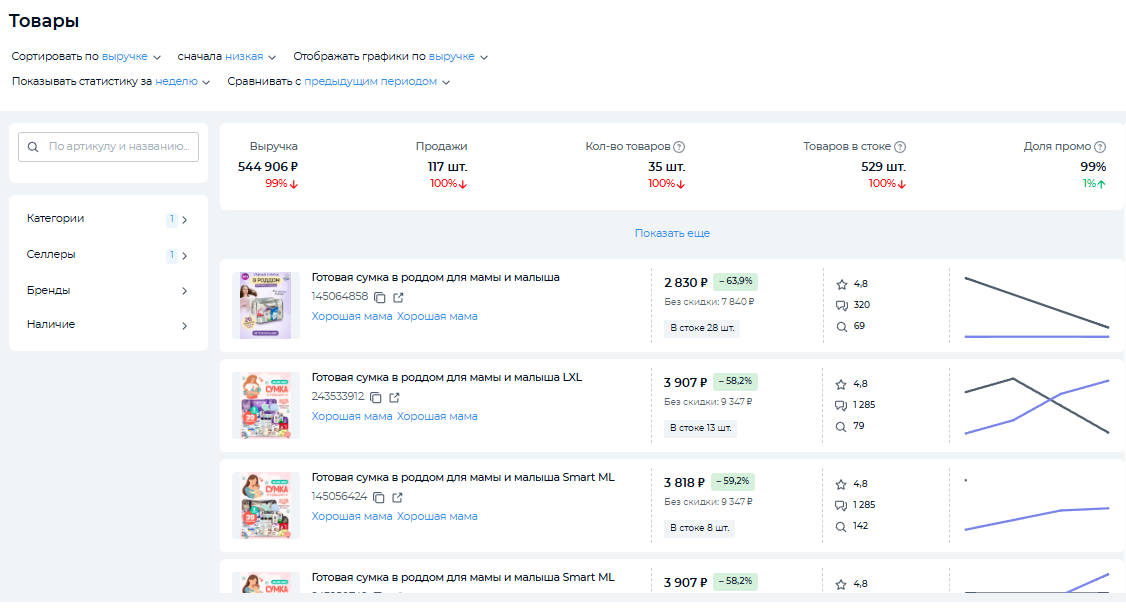The width and height of the screenshot is (1126, 614).
Task: Open external link icon for article 145056424
Action: coord(397,497)
